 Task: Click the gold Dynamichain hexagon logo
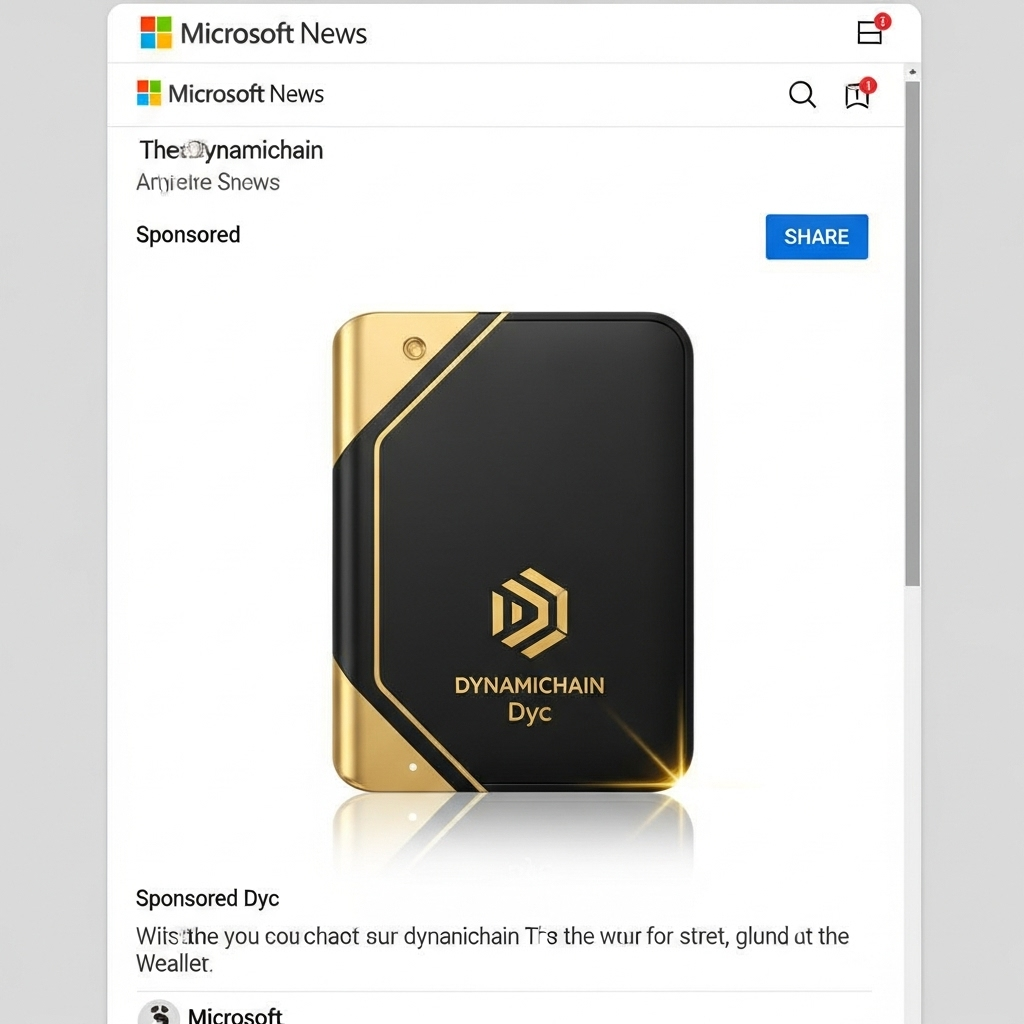pos(530,613)
